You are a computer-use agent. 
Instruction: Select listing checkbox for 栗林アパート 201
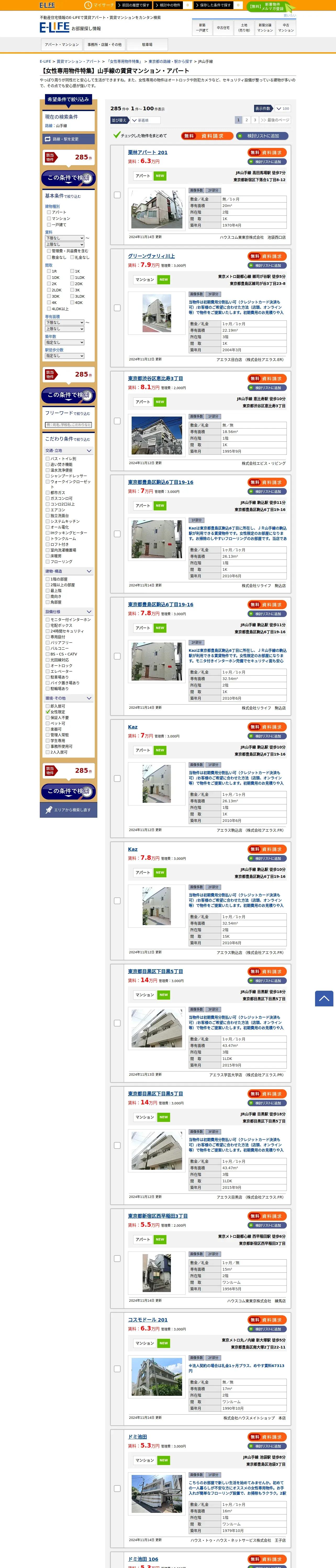tap(117, 195)
